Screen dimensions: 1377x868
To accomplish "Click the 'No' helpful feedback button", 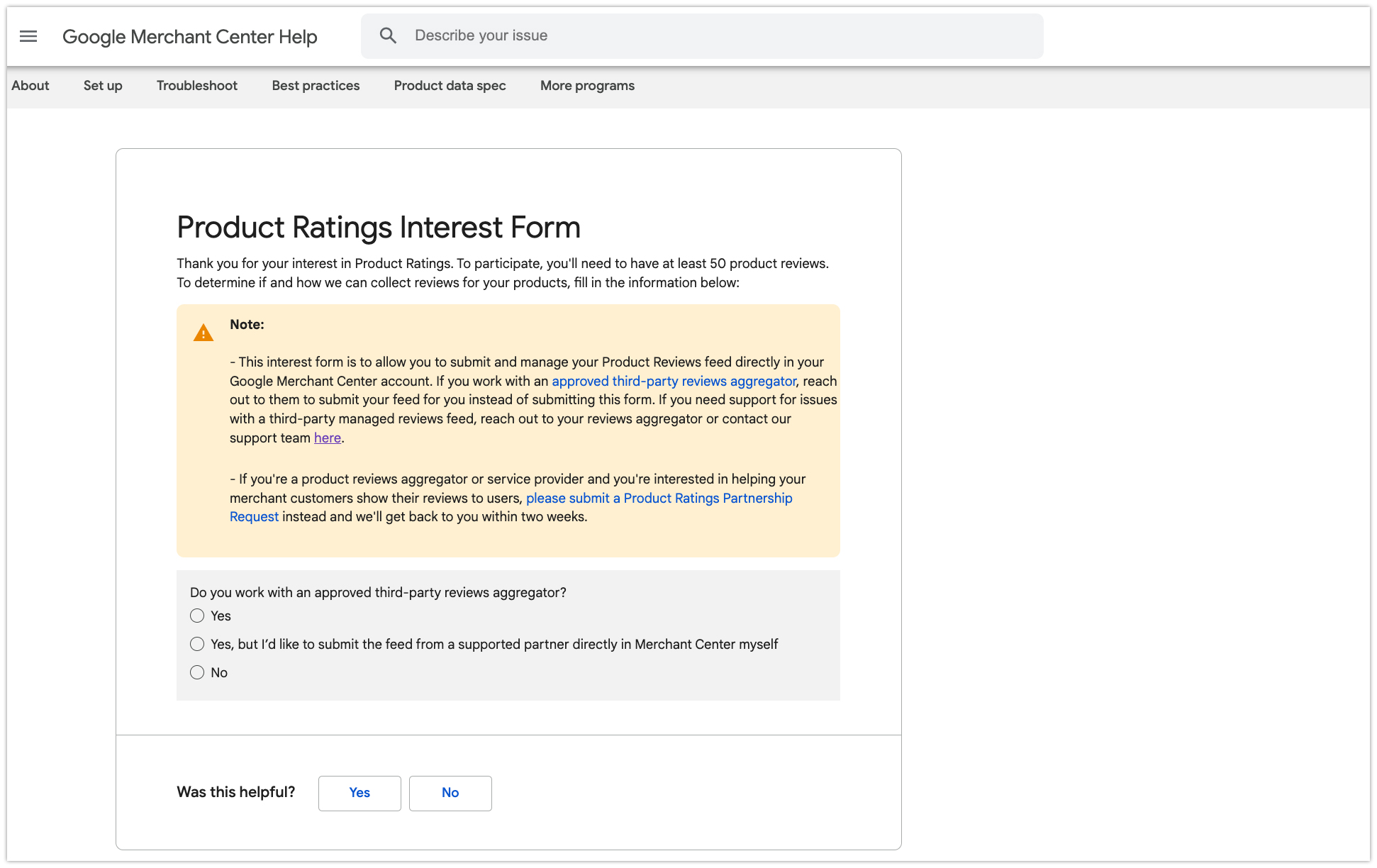I will [450, 793].
